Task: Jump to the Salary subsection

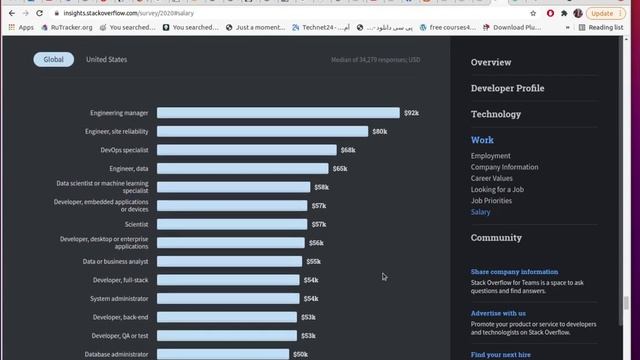Action: point(480,212)
